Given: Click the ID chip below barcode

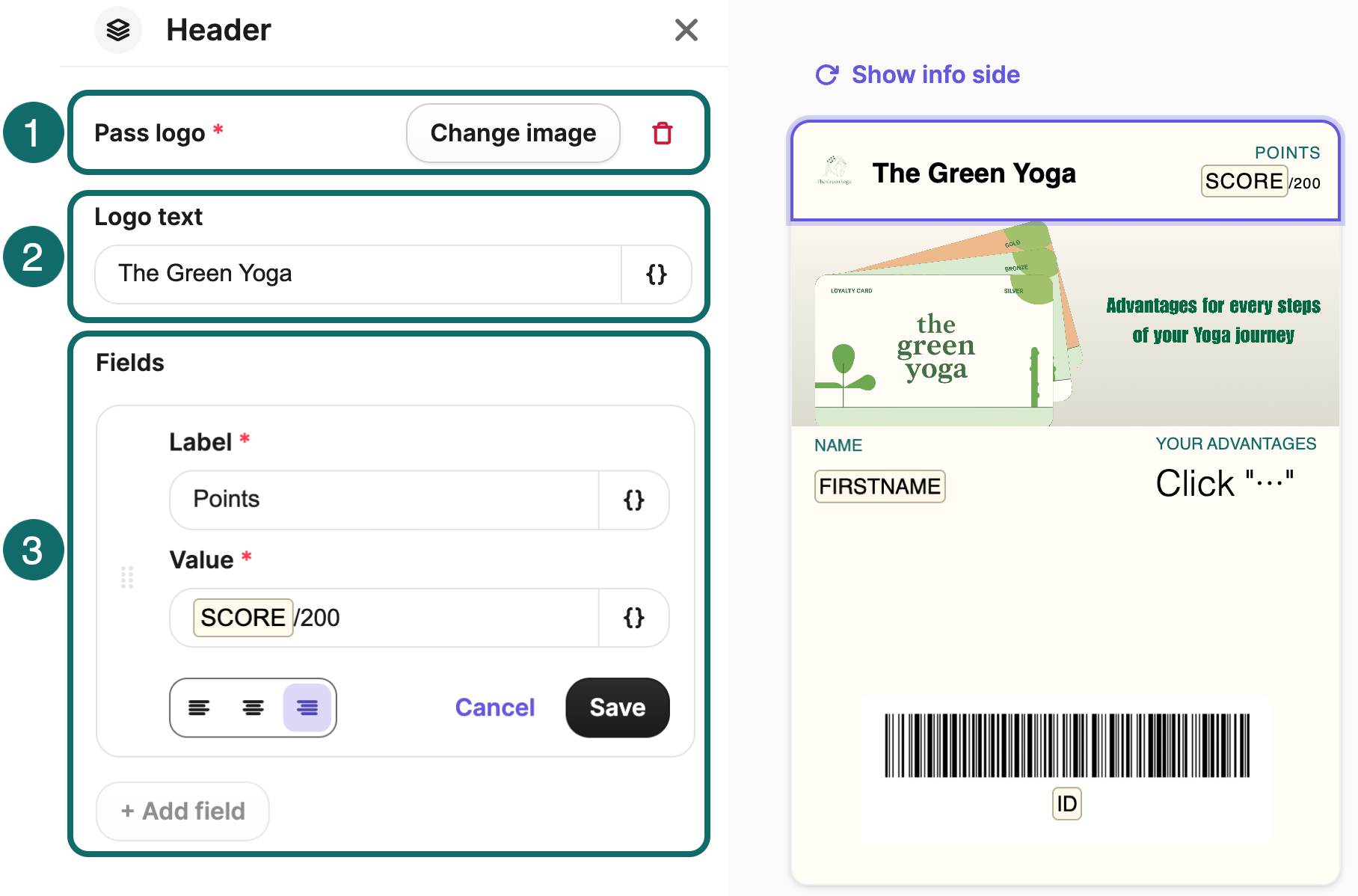Looking at the screenshot, I should tap(1067, 804).
